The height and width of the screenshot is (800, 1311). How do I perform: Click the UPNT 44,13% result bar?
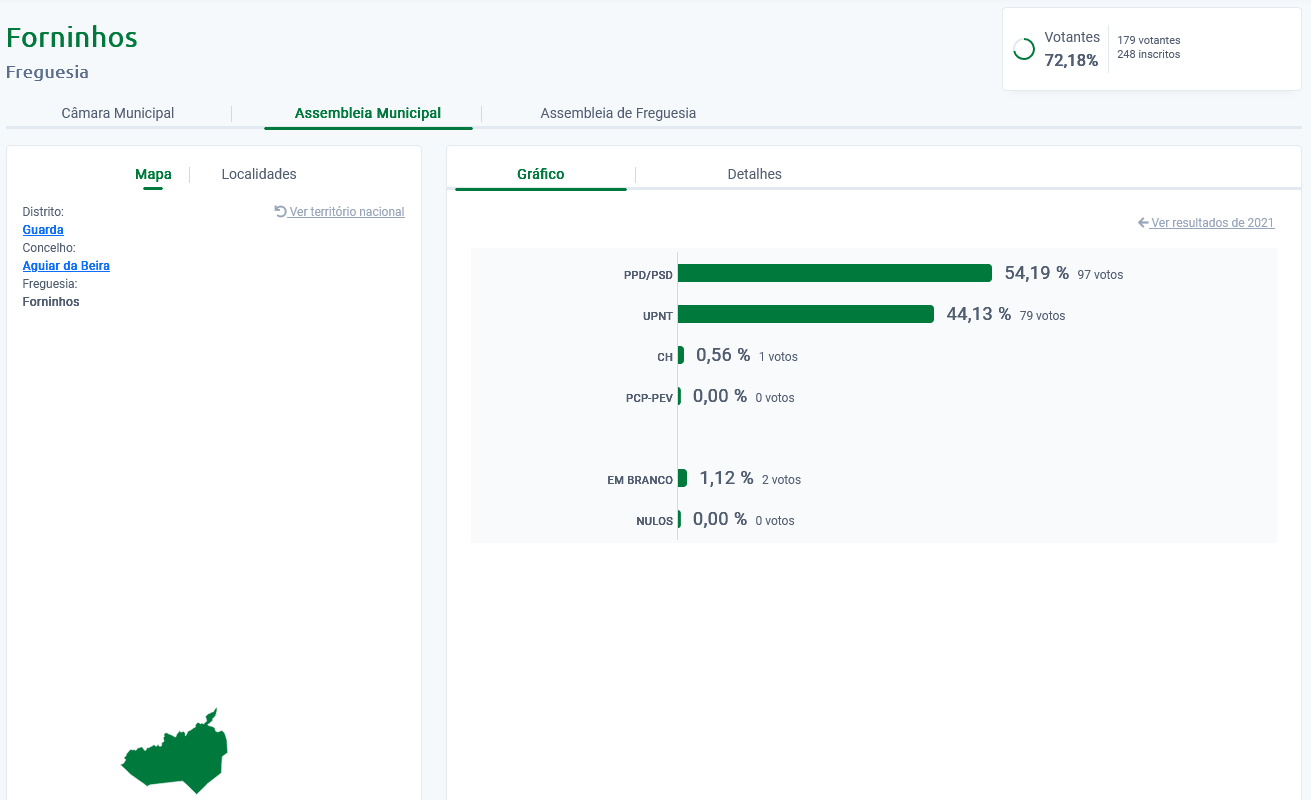pyautogui.click(x=805, y=314)
